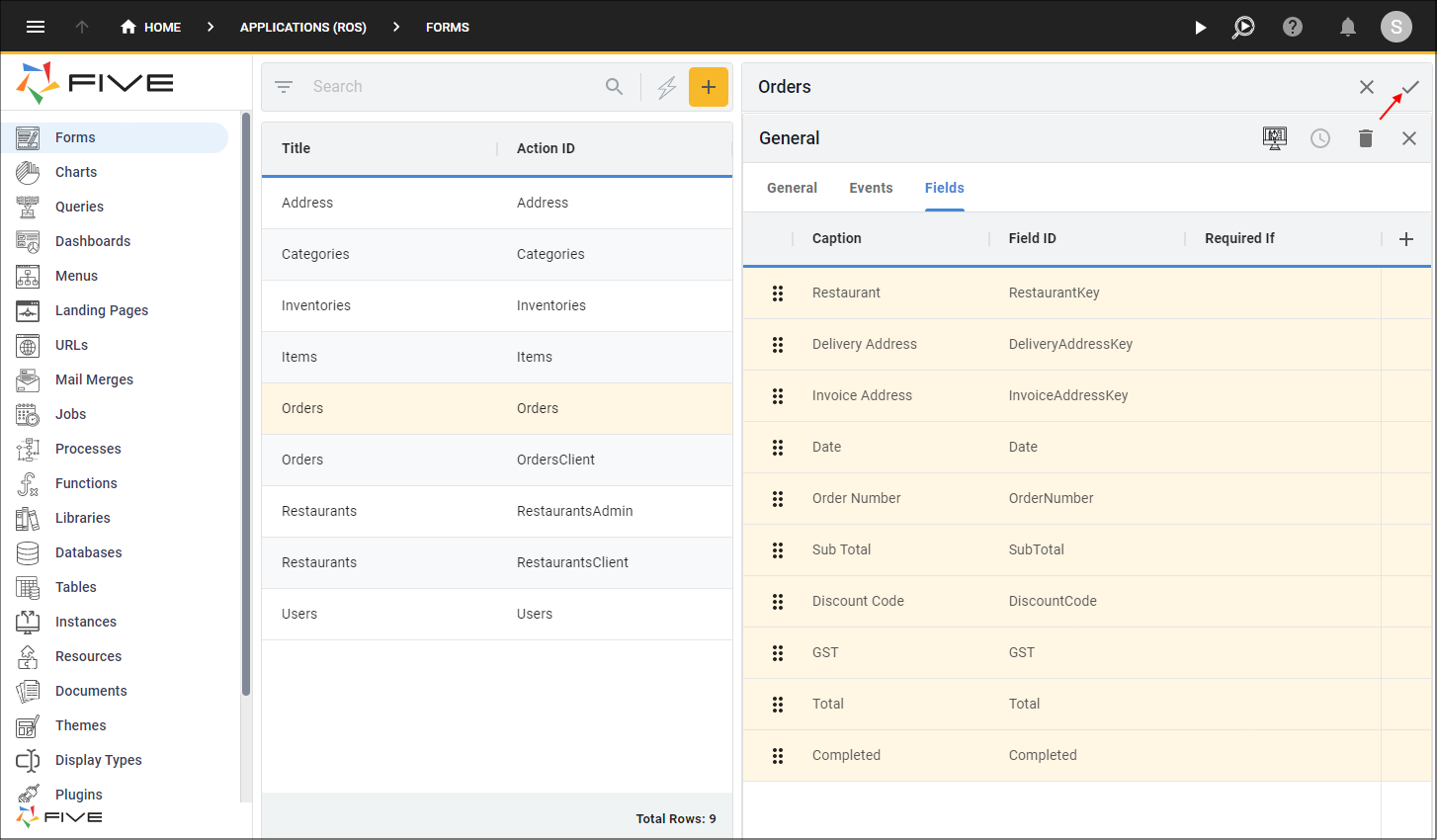Select the Users form row
The width and height of the screenshot is (1437, 840).
(x=497, y=614)
